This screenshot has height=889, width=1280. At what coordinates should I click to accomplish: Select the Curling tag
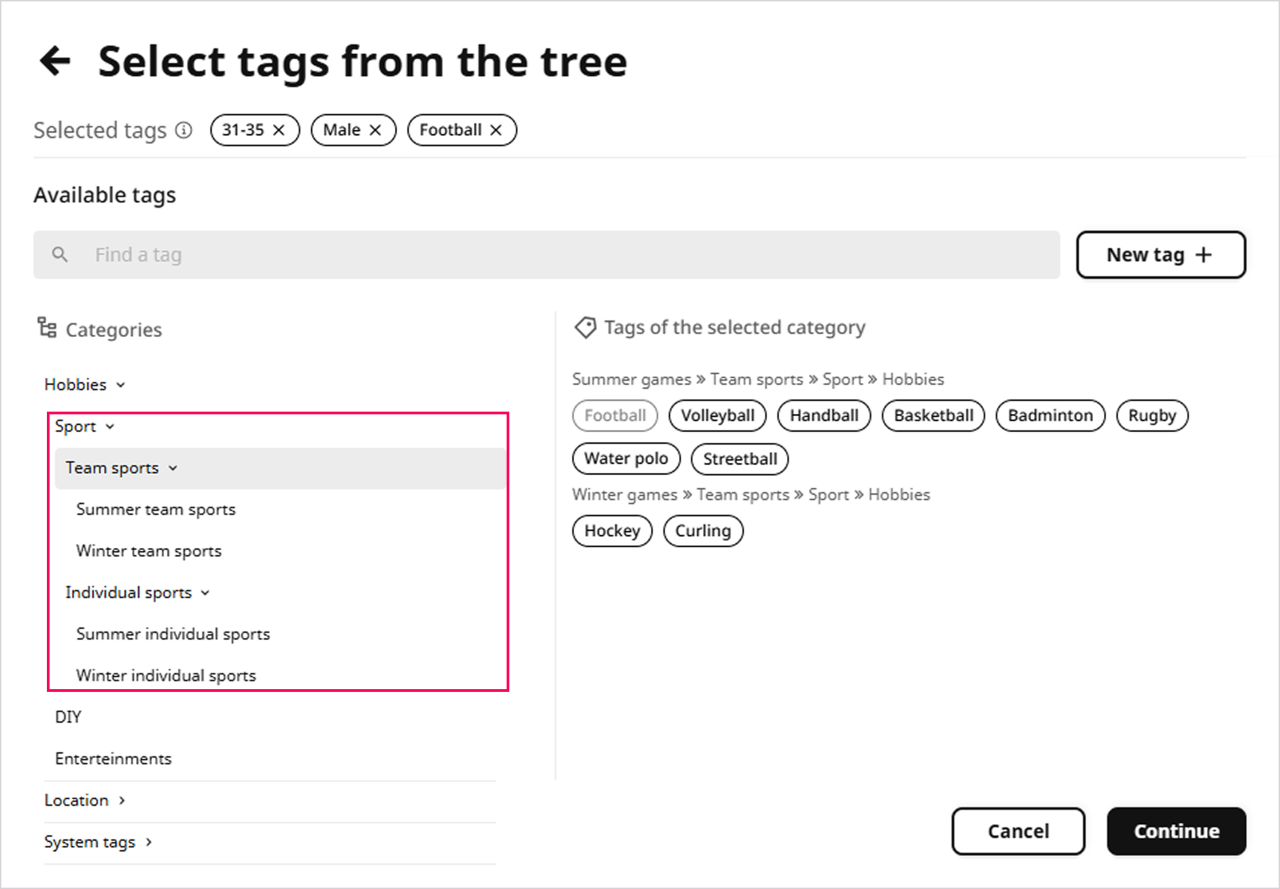[x=703, y=531]
